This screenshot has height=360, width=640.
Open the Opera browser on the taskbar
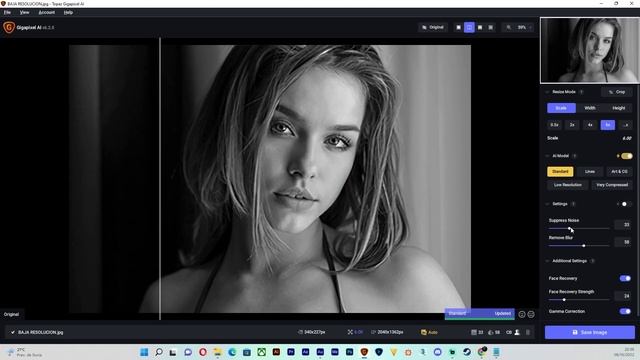(203, 352)
